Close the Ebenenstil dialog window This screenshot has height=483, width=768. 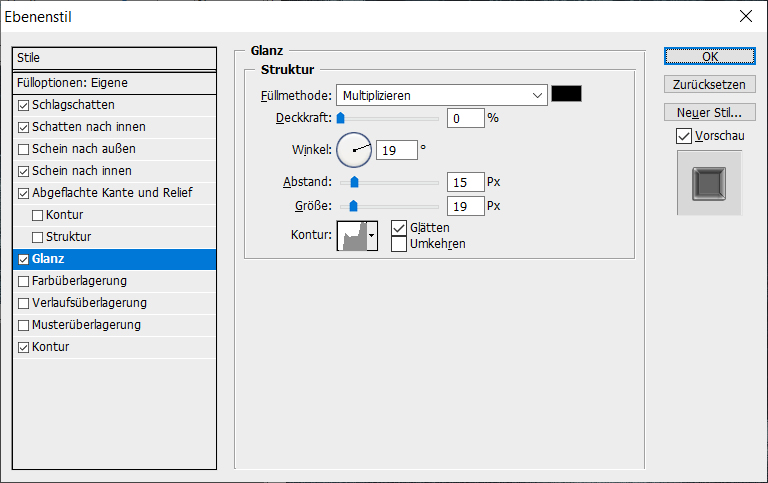pos(744,16)
